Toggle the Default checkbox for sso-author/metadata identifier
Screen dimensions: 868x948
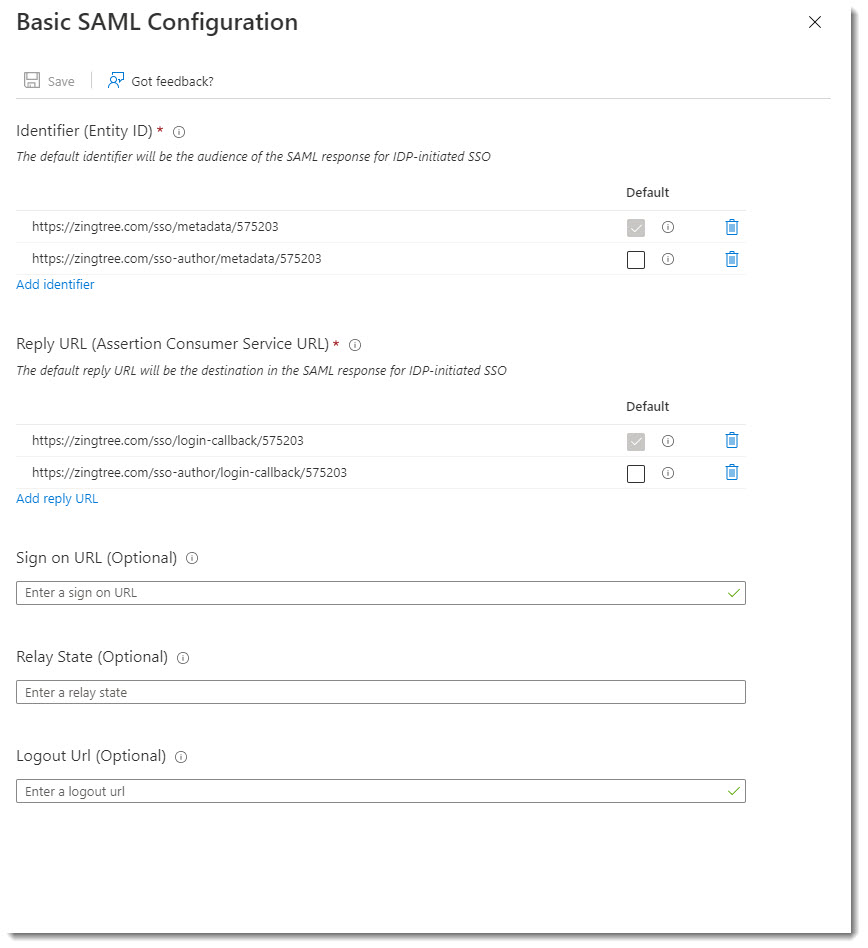pos(636,259)
